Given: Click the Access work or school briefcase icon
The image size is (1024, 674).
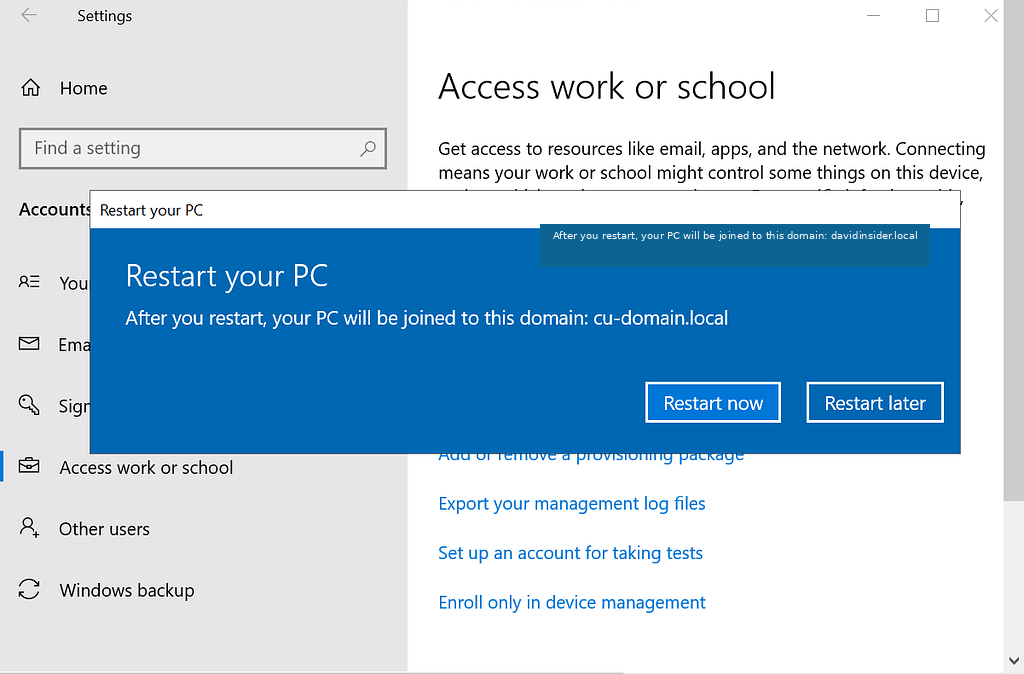Looking at the screenshot, I should click(29, 466).
